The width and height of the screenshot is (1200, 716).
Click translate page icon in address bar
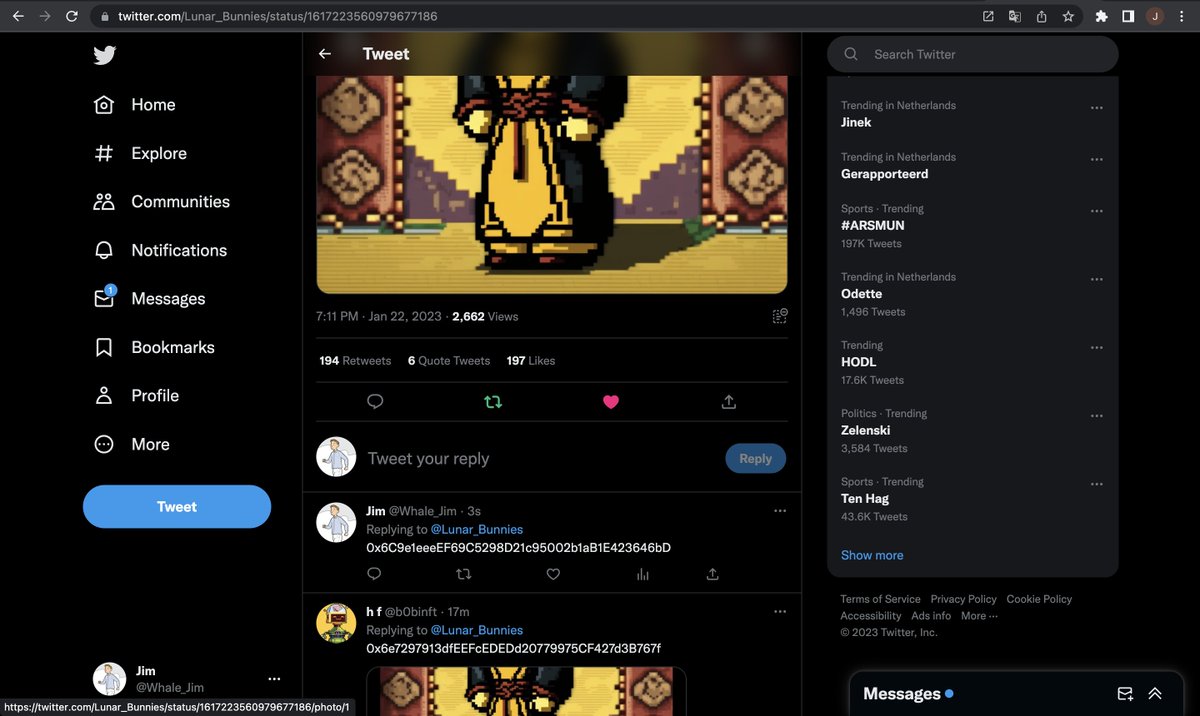tap(1015, 16)
